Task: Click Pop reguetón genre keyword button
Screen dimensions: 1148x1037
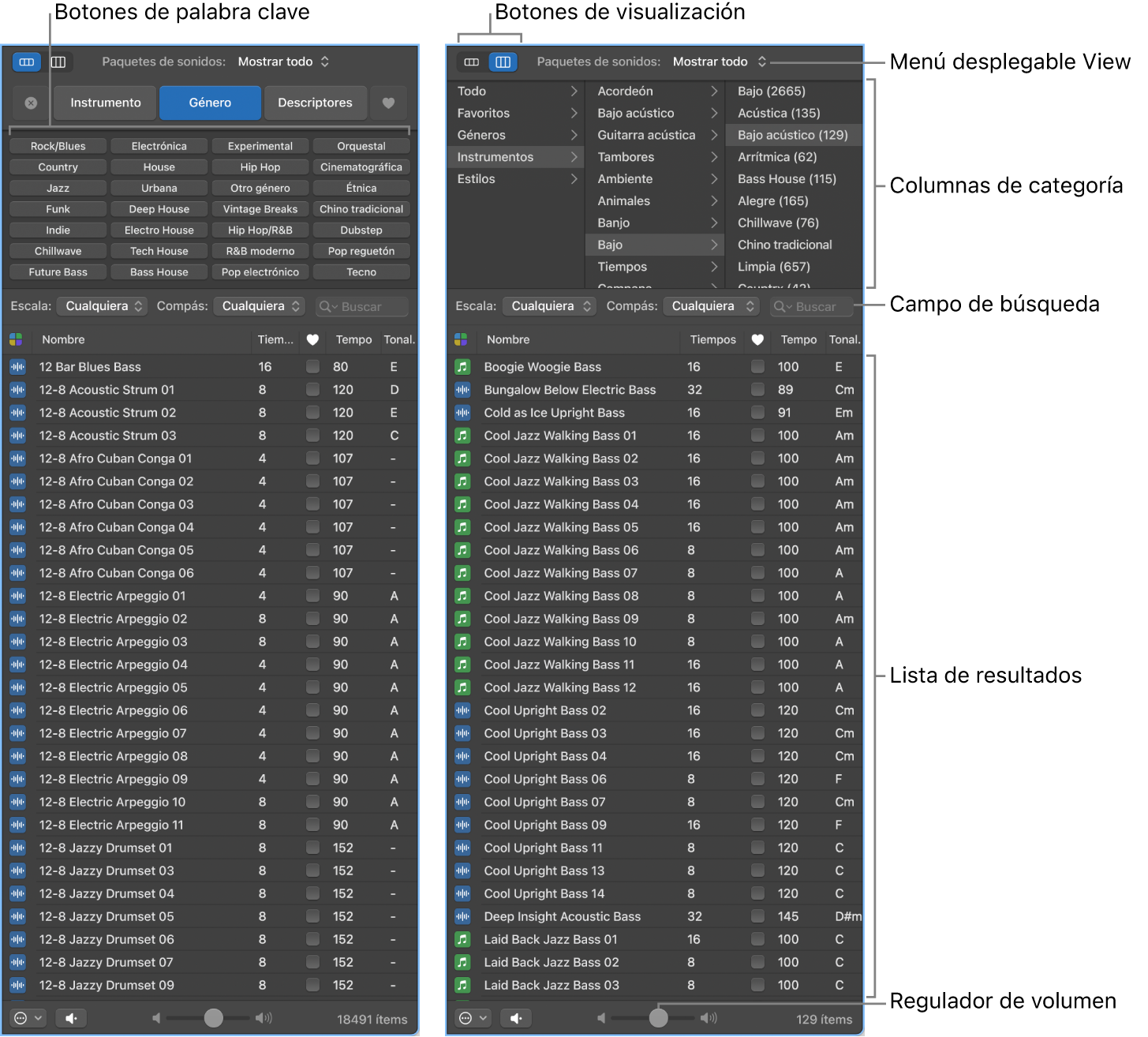Action: (361, 251)
